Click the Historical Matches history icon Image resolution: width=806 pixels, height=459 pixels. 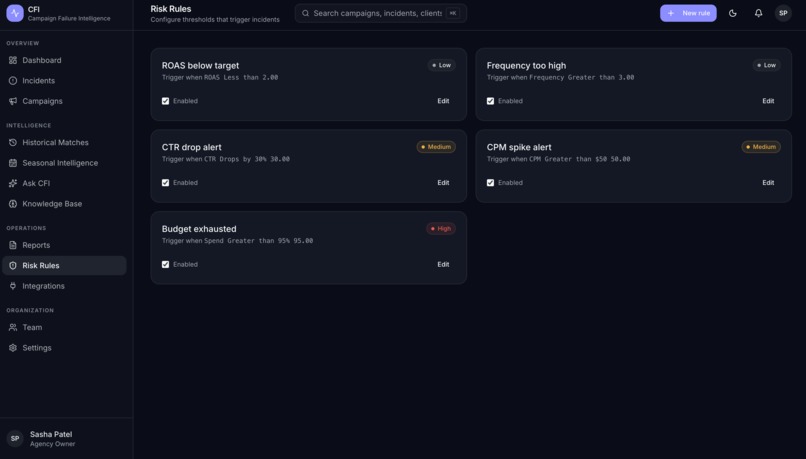click(13, 142)
